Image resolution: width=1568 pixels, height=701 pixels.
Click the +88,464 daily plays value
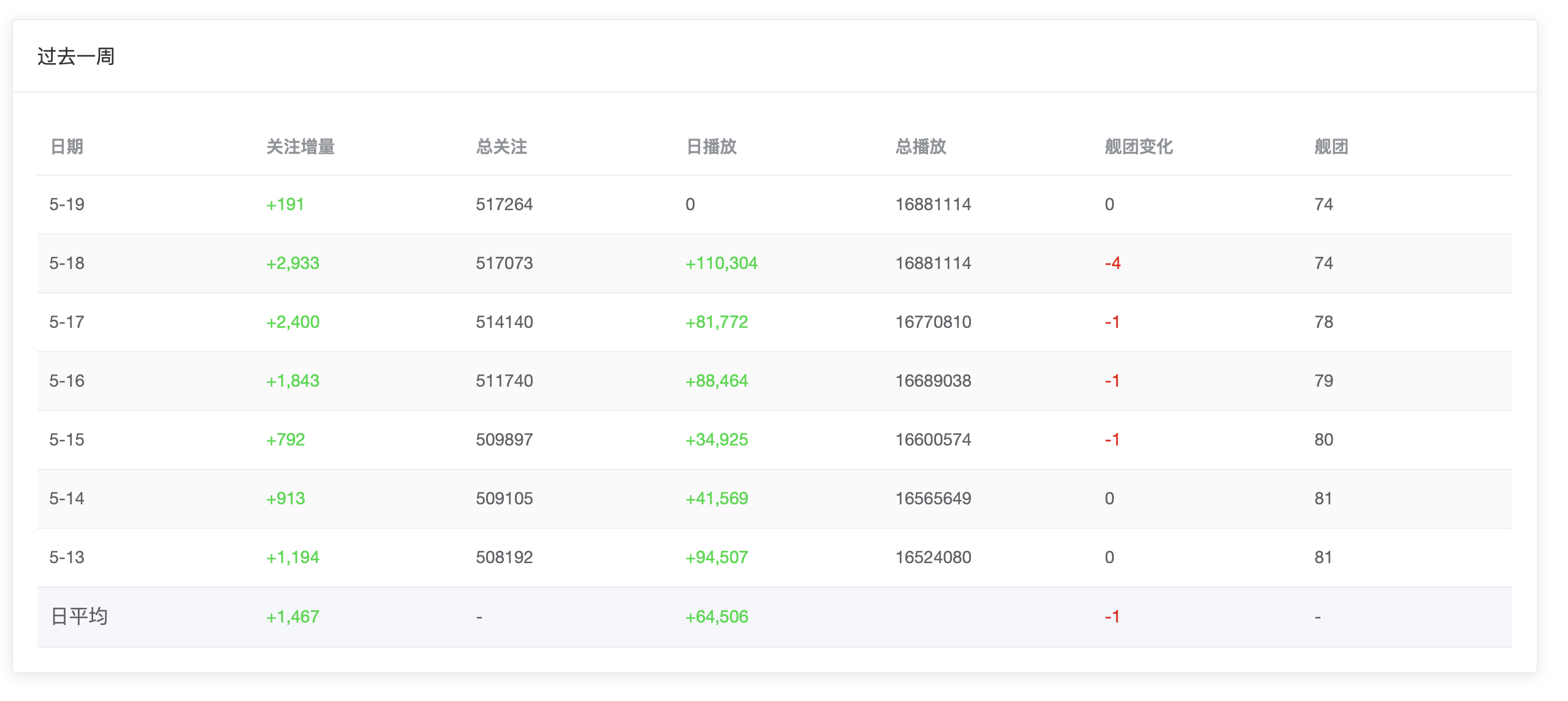(x=717, y=381)
